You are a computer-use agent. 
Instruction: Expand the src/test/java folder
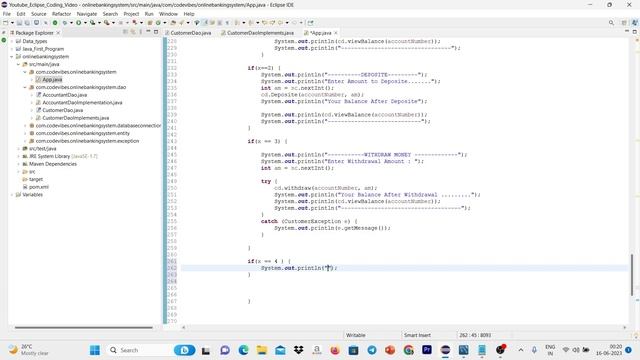[18, 149]
